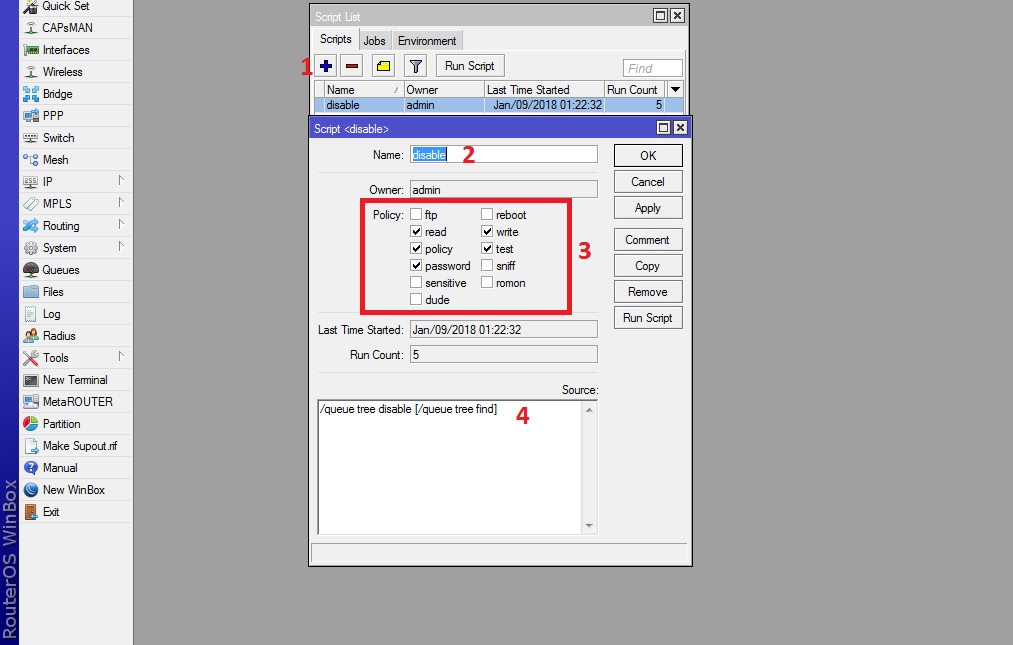Click the Apply button
The height and width of the screenshot is (645, 1013).
[x=647, y=207]
